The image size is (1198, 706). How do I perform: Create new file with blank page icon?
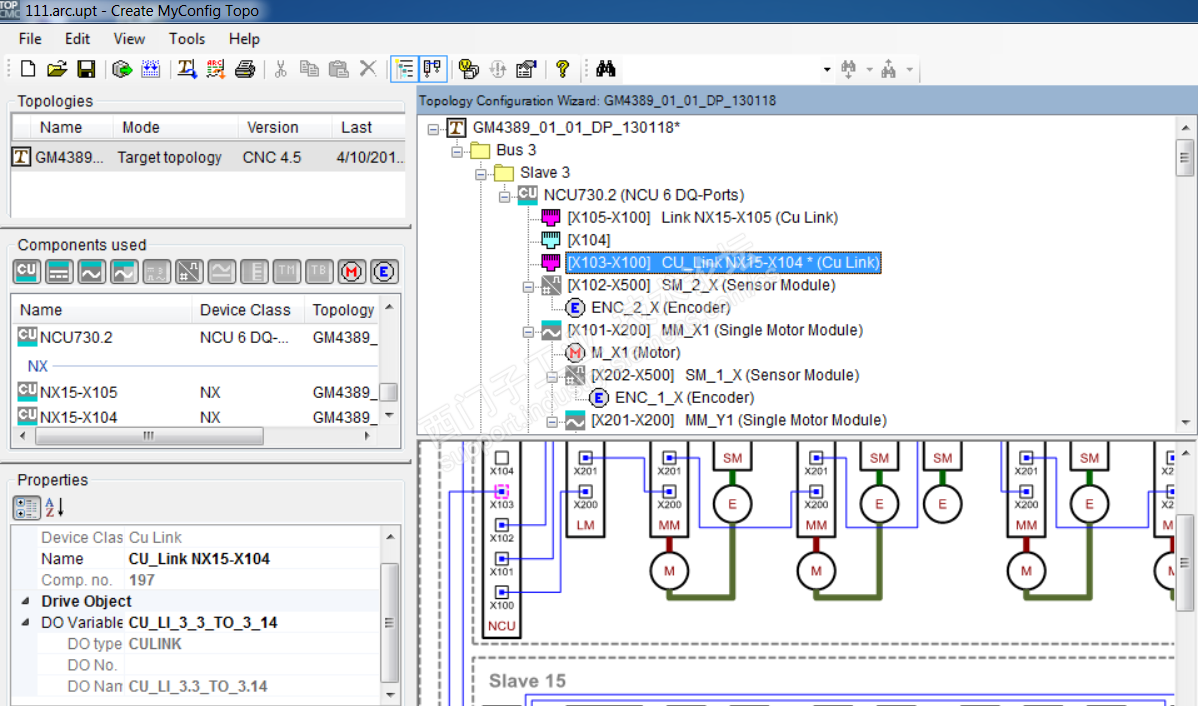point(28,69)
